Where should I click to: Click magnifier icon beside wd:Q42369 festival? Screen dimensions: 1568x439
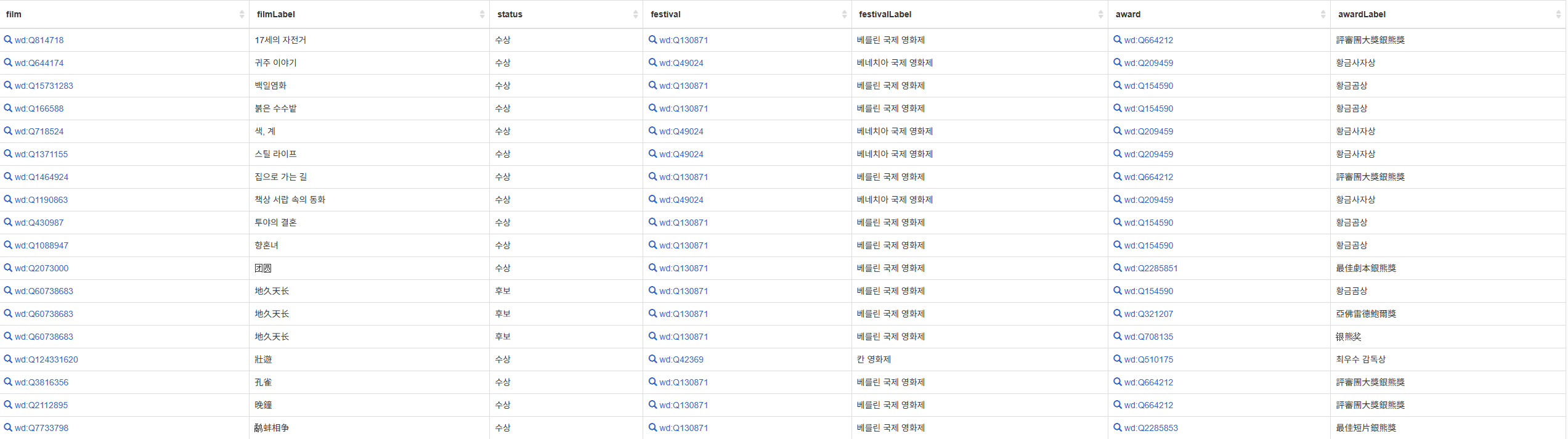652,359
